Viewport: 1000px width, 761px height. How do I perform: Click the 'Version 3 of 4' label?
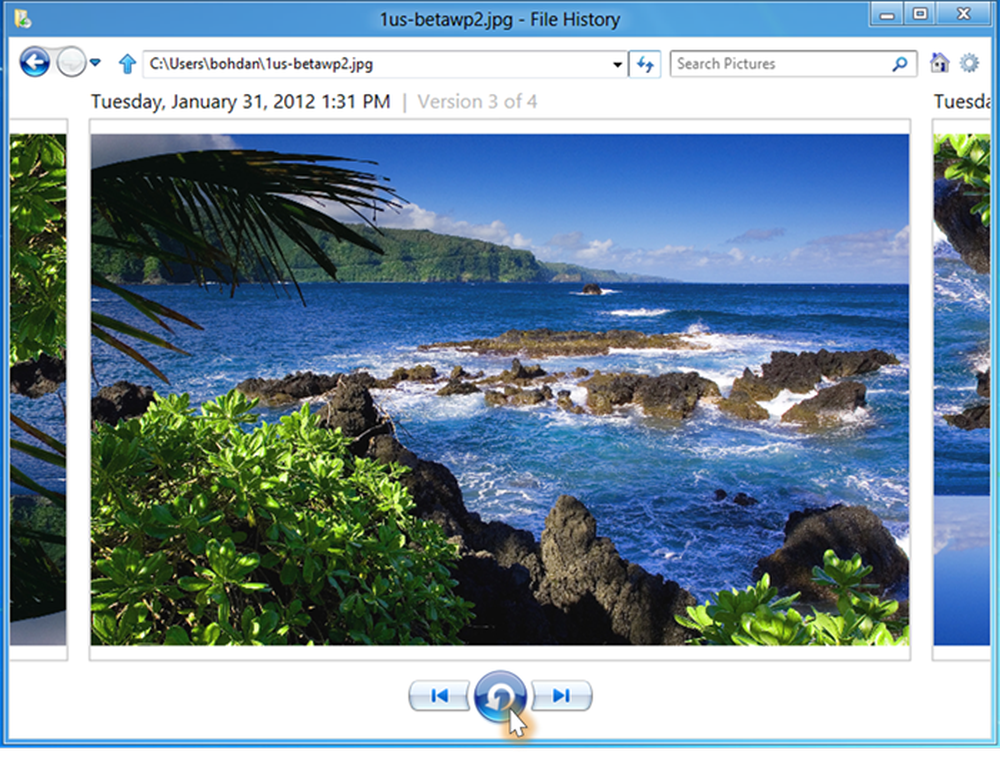477,101
